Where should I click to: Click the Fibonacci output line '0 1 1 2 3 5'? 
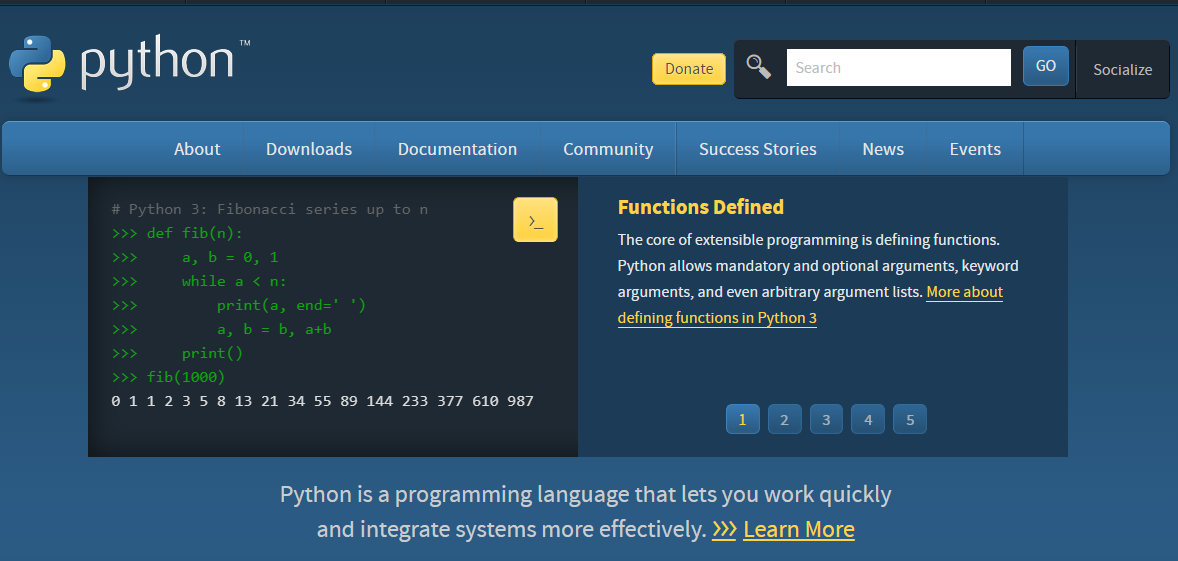[322, 401]
